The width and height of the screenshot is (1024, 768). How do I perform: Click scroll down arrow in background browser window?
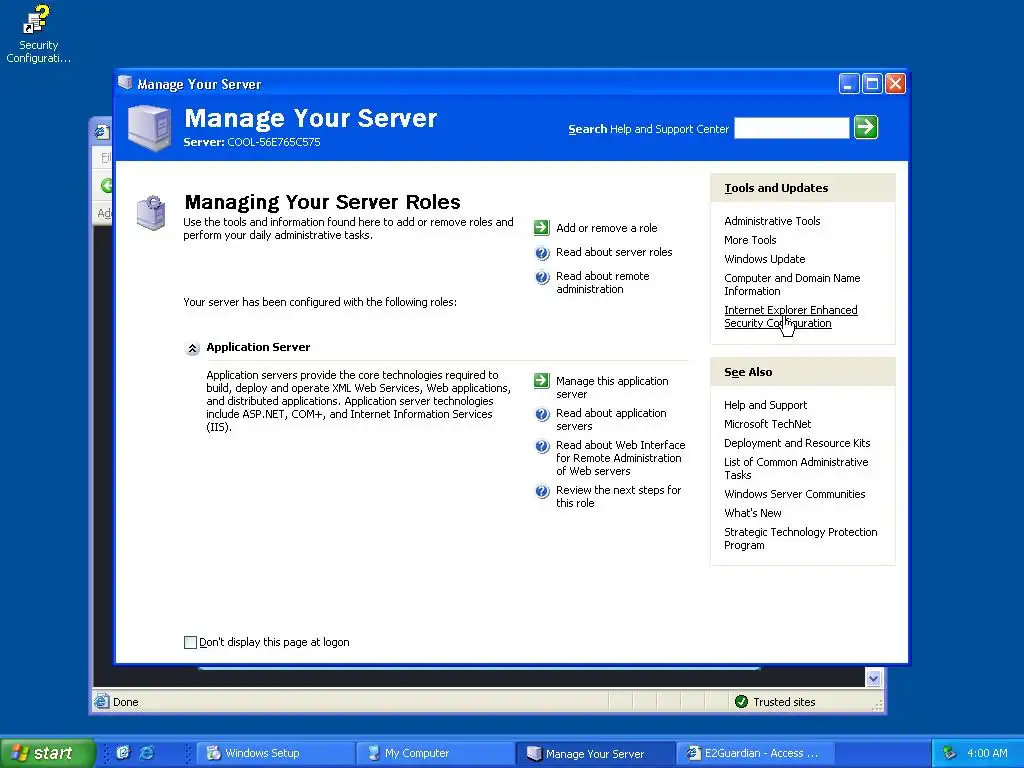[x=873, y=679]
